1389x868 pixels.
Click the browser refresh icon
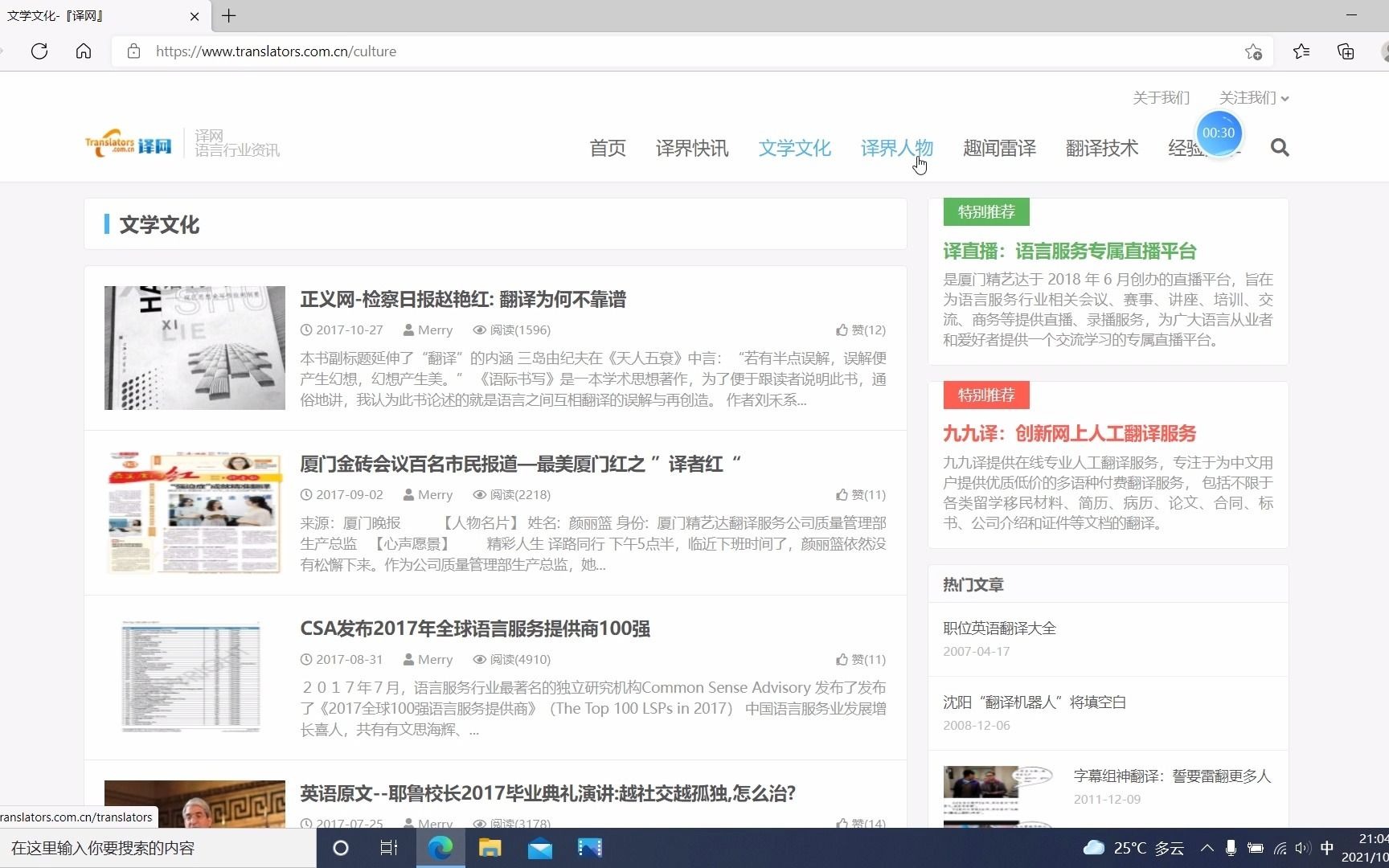39,51
